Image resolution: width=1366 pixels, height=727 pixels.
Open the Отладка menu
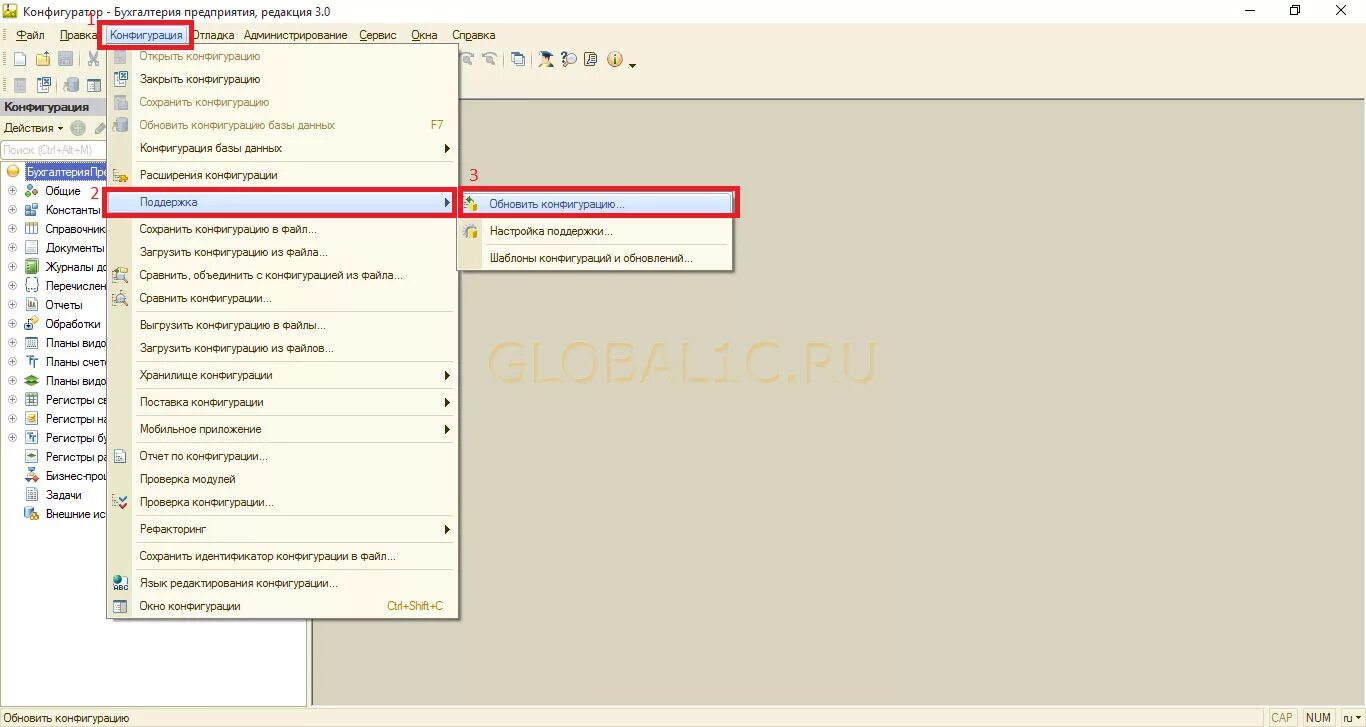coord(213,35)
